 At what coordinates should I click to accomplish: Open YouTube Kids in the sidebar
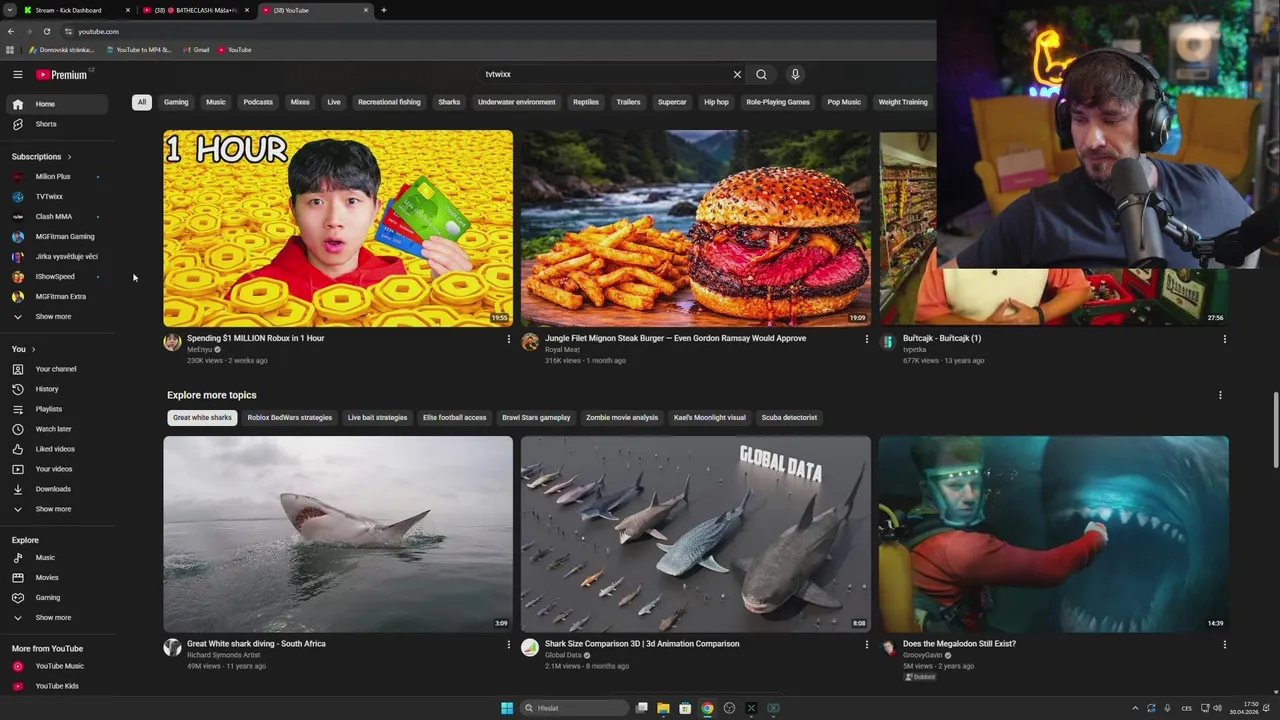[x=57, y=686]
